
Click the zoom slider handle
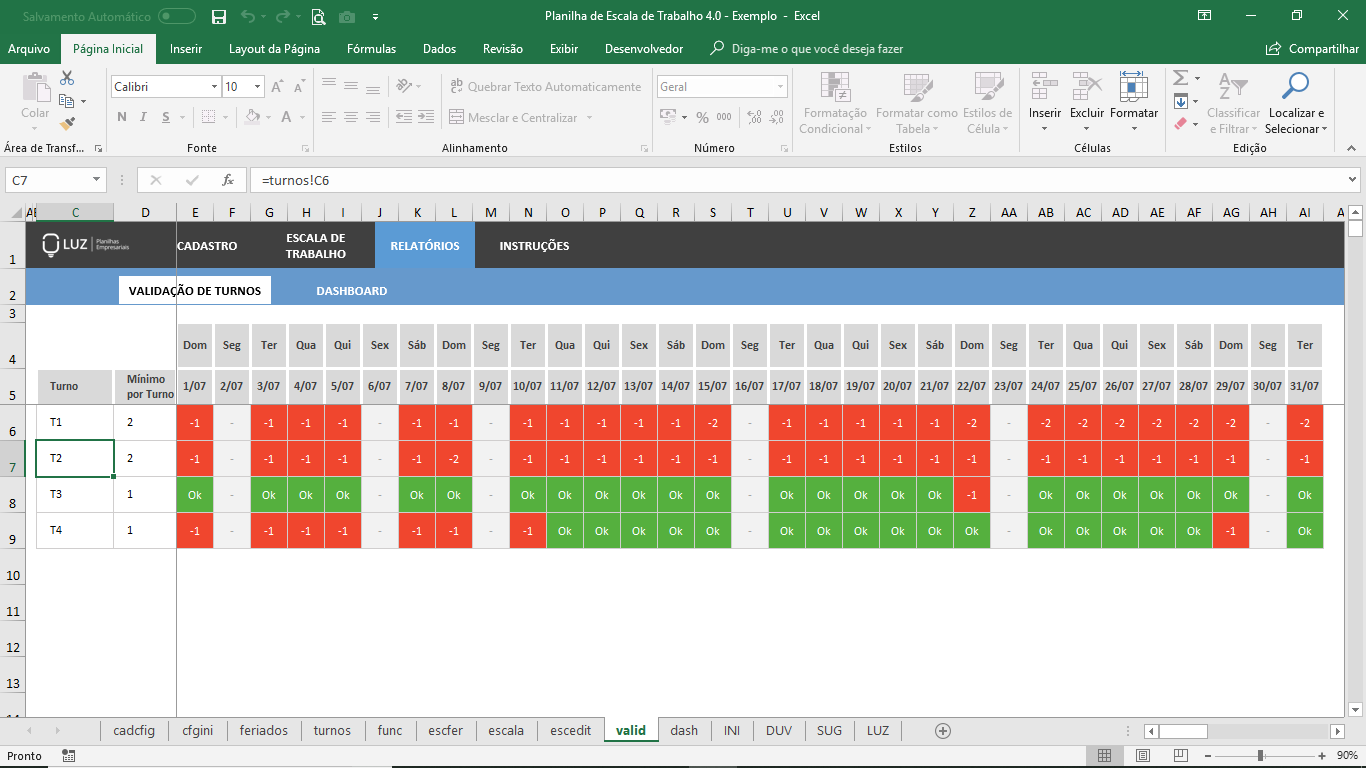(x=1260, y=756)
